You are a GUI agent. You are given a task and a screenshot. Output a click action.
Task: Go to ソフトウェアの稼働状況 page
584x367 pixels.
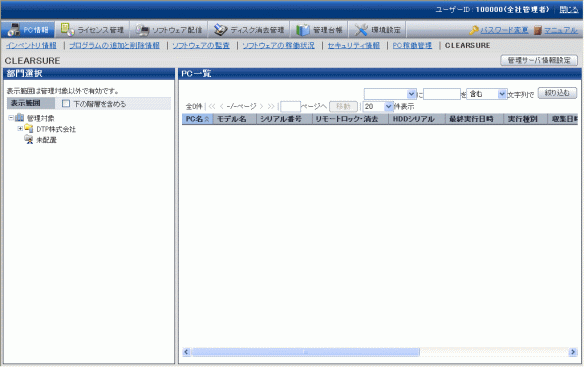278,45
